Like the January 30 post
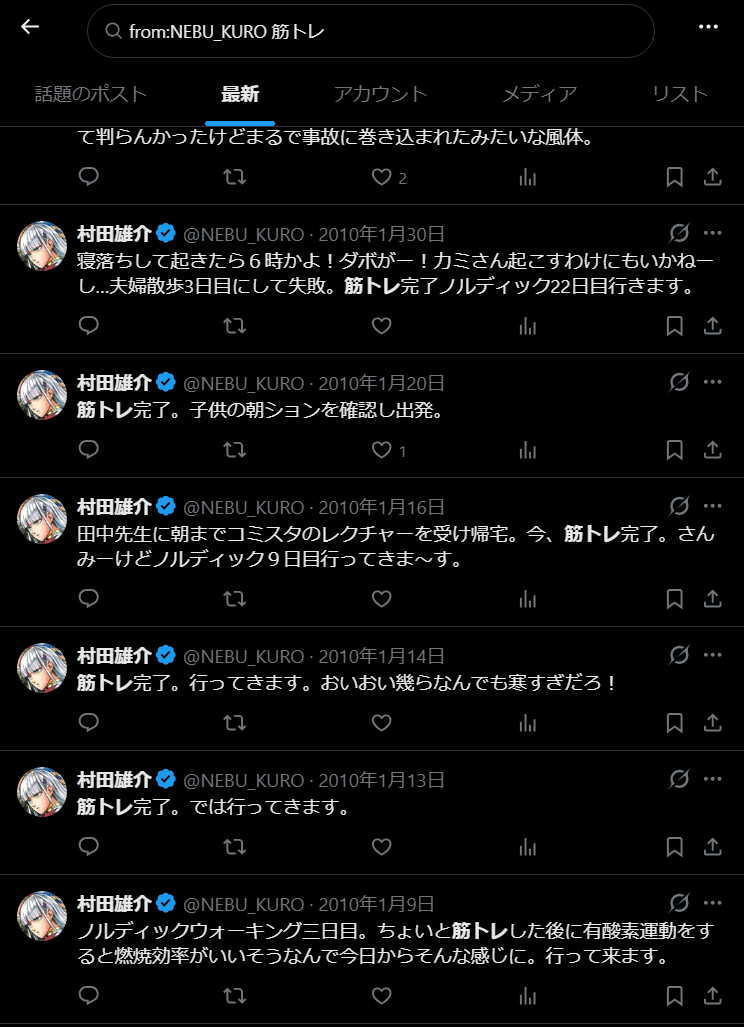744x1027 pixels. 381,326
